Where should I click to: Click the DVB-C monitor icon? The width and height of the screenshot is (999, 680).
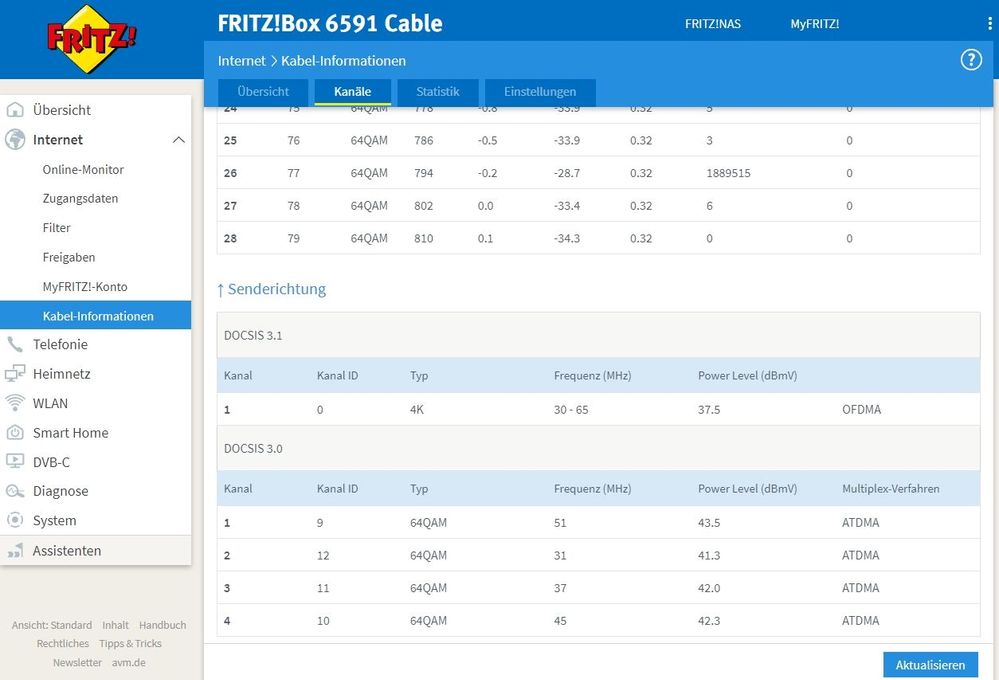click(15, 461)
